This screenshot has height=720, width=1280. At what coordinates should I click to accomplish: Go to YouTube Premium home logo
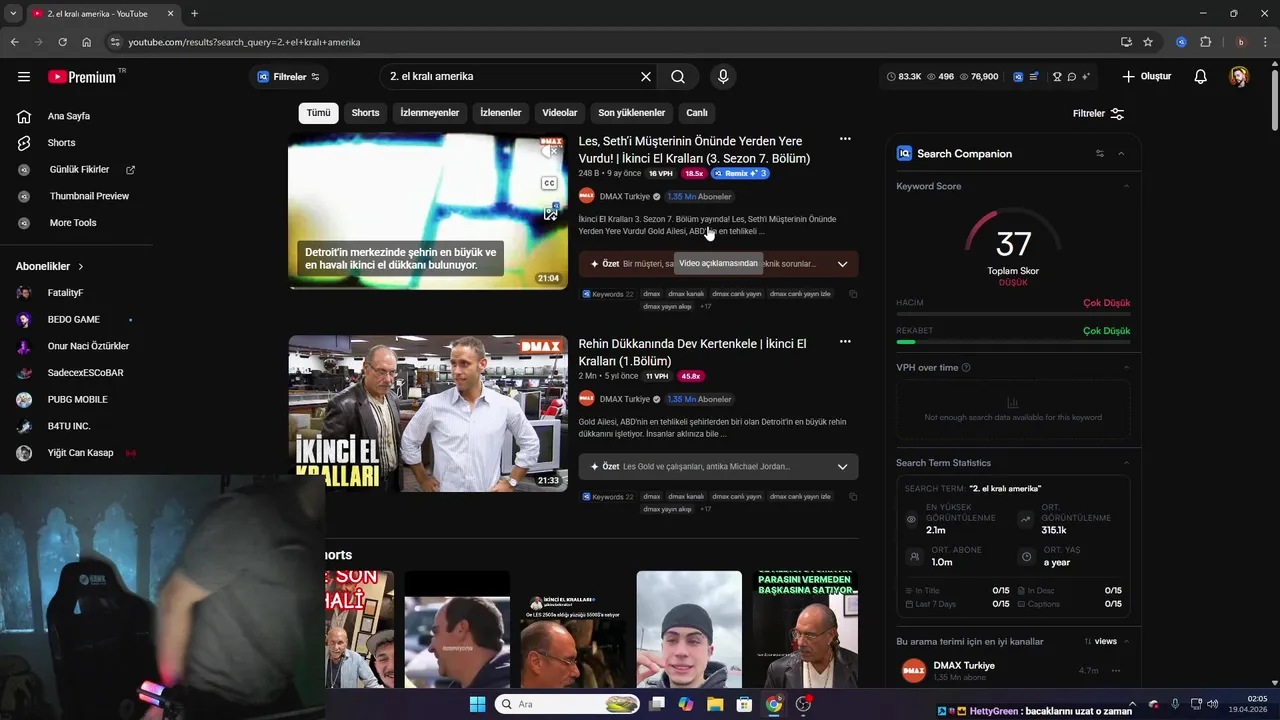click(83, 77)
